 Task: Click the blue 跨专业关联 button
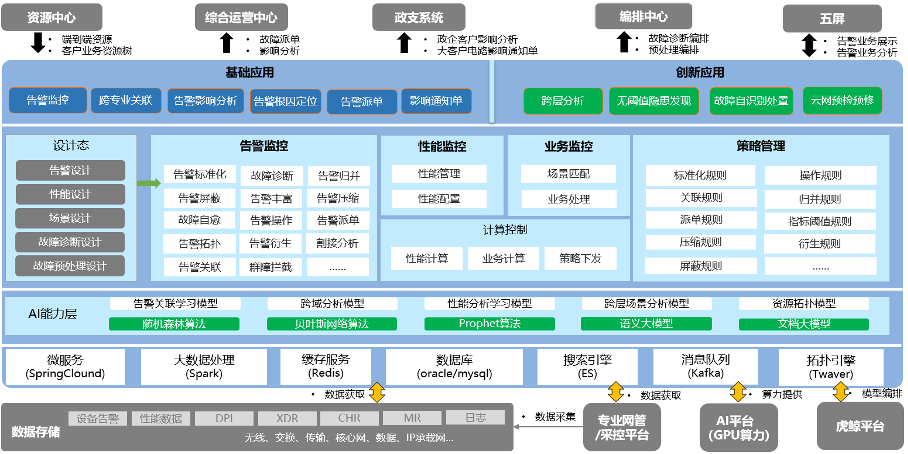[x=126, y=101]
